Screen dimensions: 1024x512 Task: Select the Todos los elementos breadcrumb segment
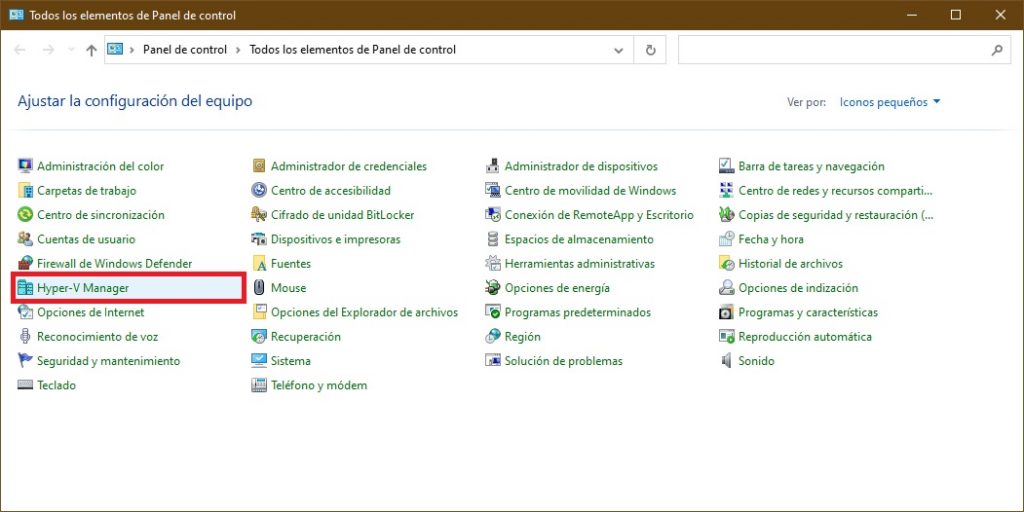click(x=353, y=50)
